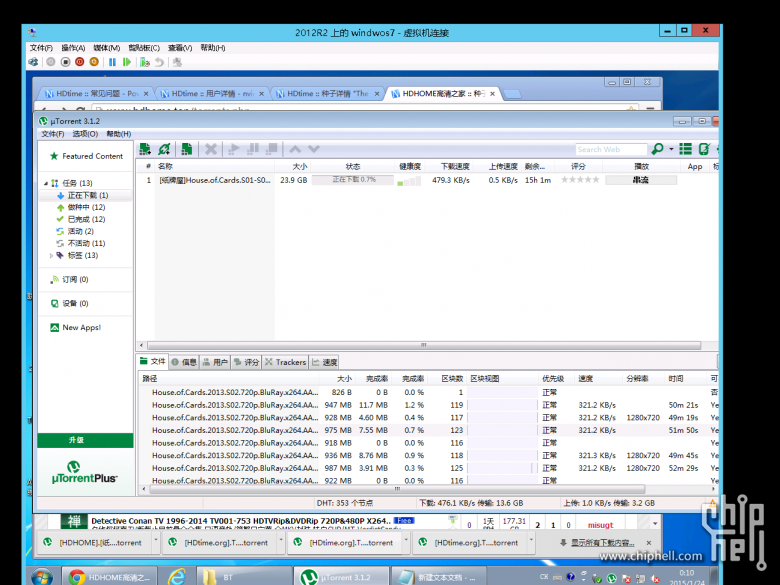Select 活动 (2) category

75,231
